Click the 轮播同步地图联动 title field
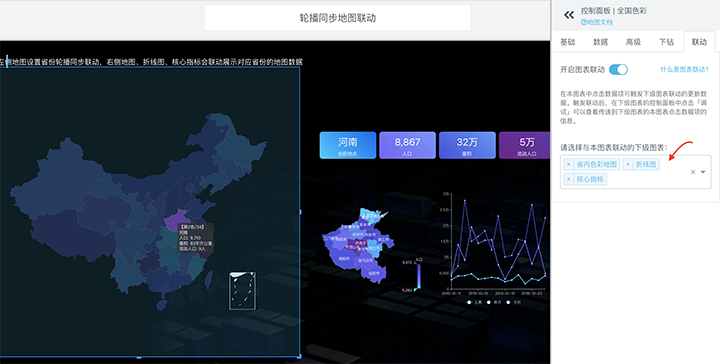720x364 pixels. tap(338, 18)
